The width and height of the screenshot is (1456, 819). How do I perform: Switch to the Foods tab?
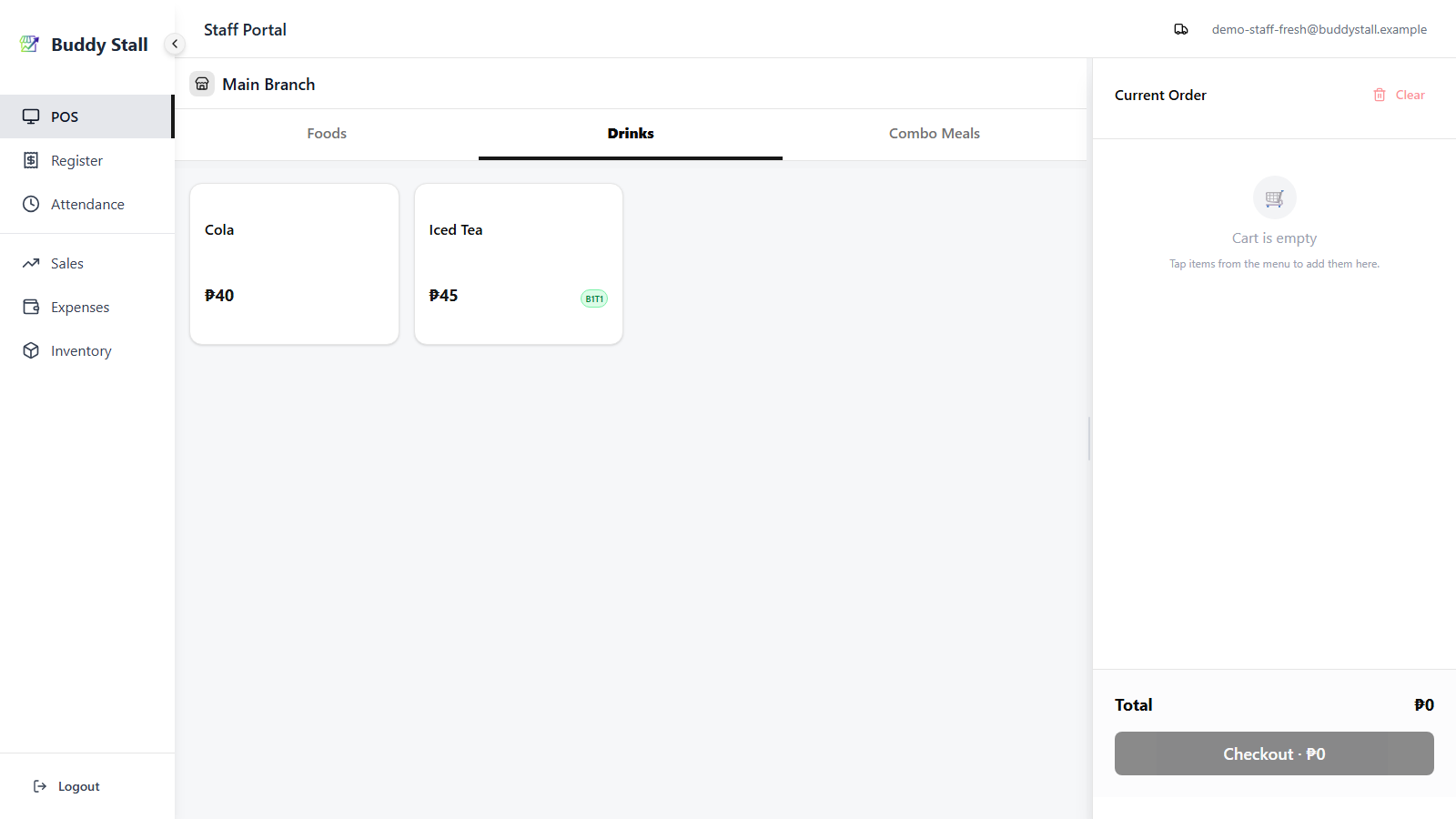(x=327, y=134)
